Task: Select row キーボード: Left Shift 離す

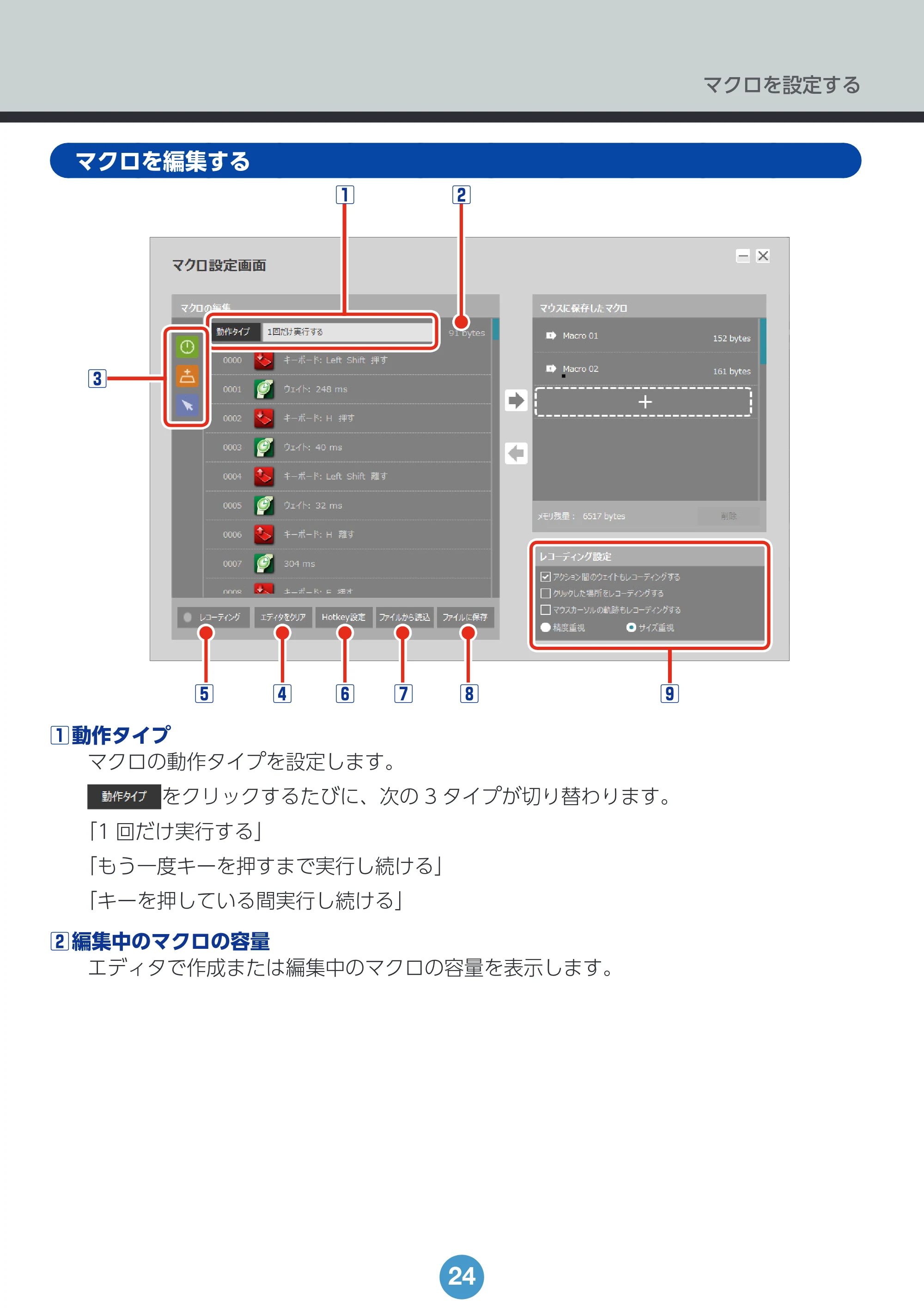Action: 348,476
